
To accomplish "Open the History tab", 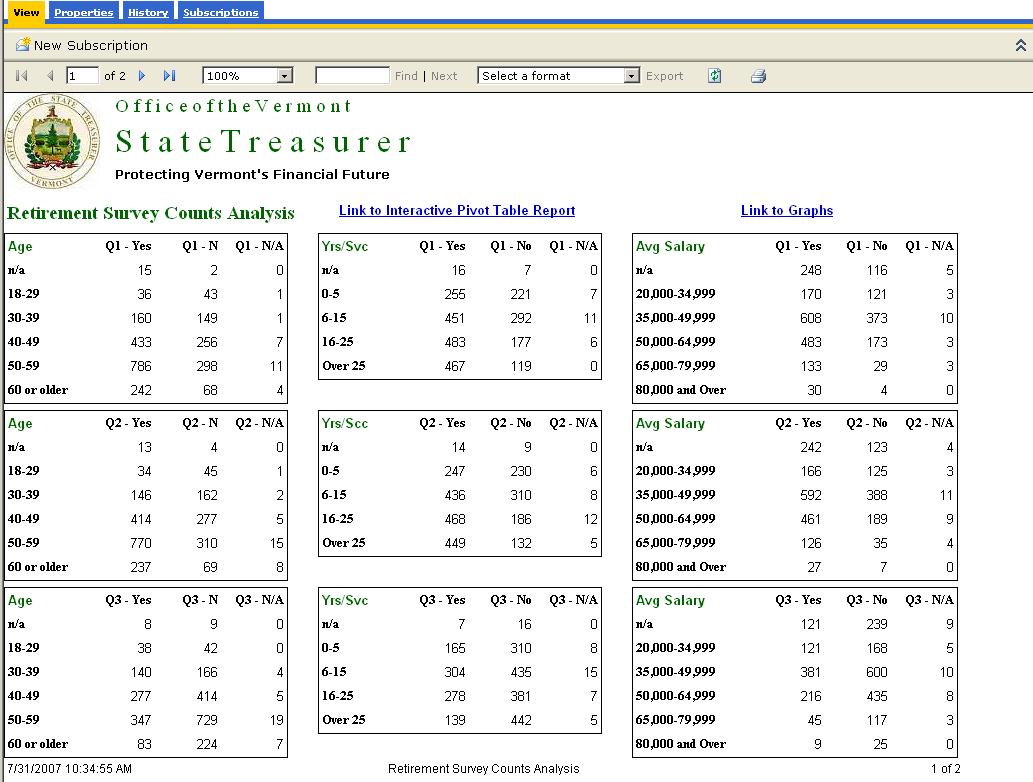I will 148,12.
